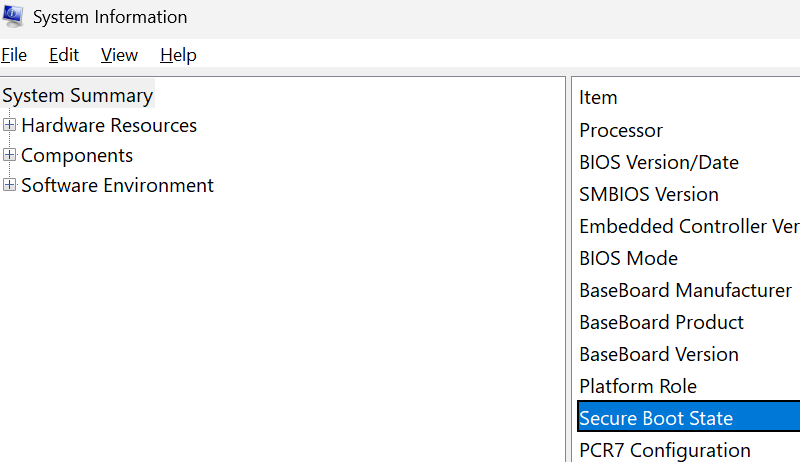Expand the Hardware Resources node

point(9,125)
